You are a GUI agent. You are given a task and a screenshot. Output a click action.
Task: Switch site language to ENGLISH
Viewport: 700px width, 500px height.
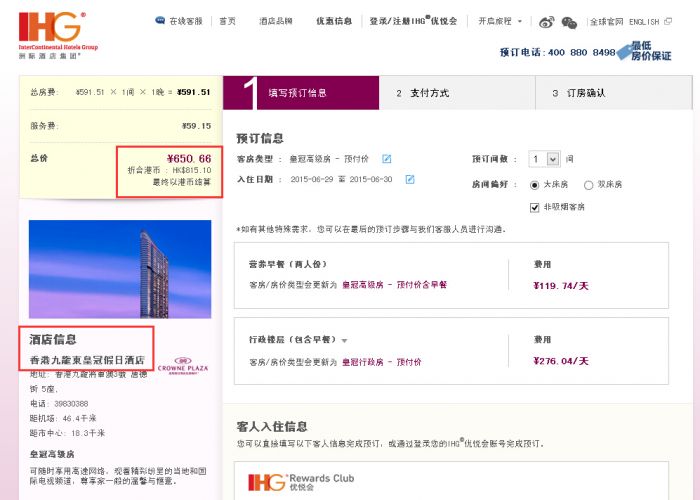coord(644,21)
